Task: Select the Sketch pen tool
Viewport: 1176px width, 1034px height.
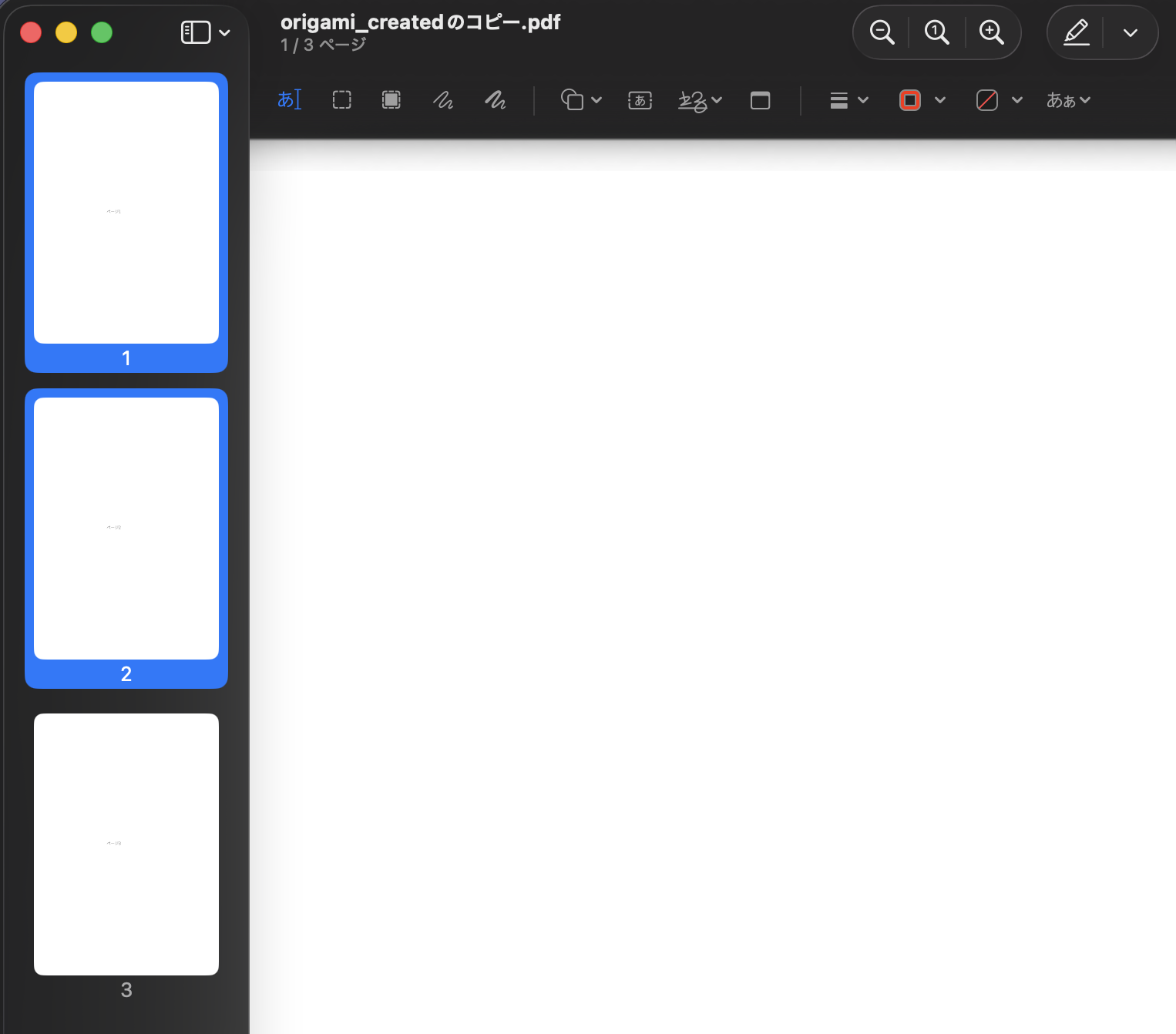Action: (443, 100)
